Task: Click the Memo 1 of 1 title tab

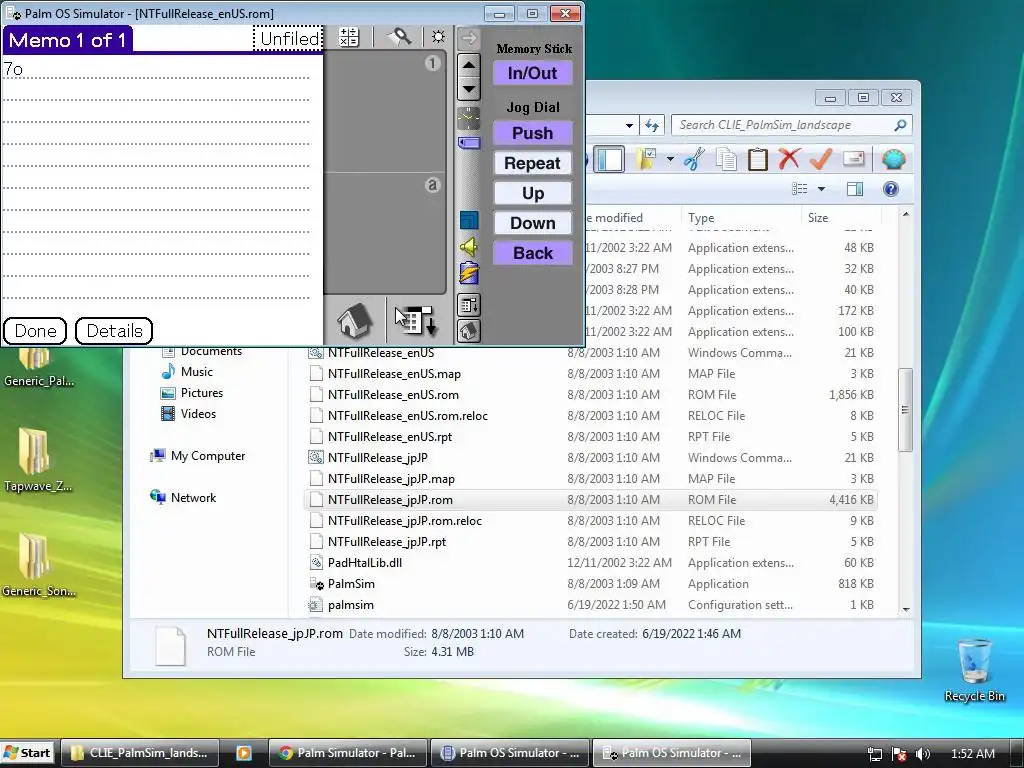Action: click(x=67, y=40)
